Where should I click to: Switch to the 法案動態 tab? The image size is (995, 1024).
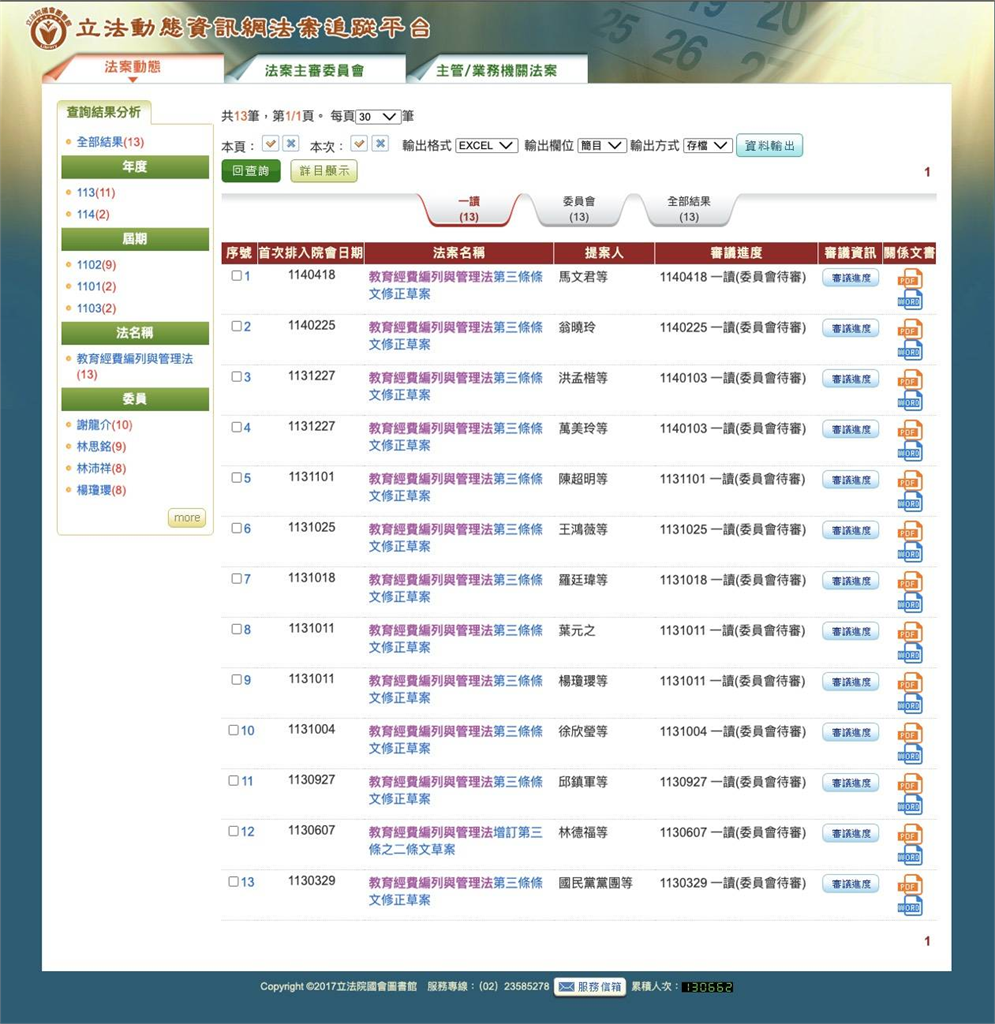pyautogui.click(x=133, y=68)
